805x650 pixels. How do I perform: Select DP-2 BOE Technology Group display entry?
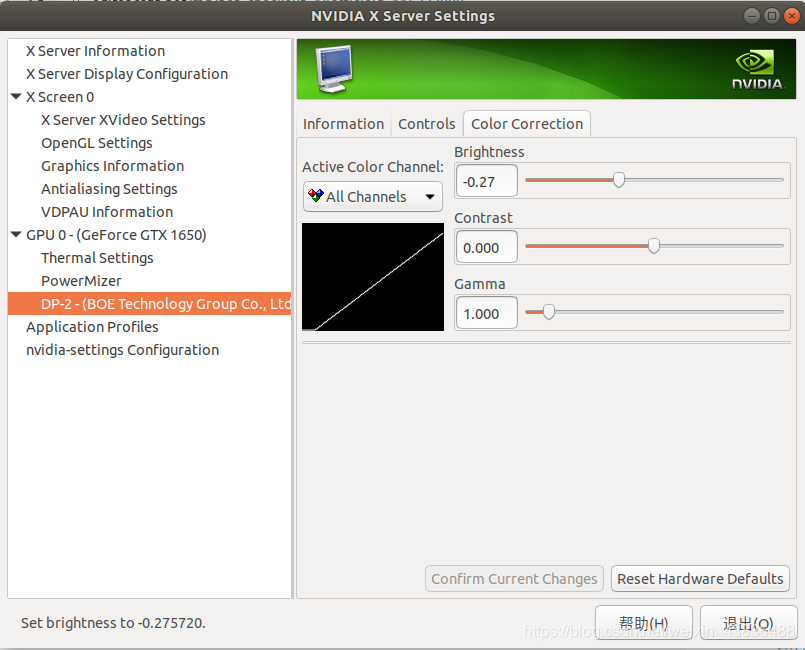click(x=149, y=304)
